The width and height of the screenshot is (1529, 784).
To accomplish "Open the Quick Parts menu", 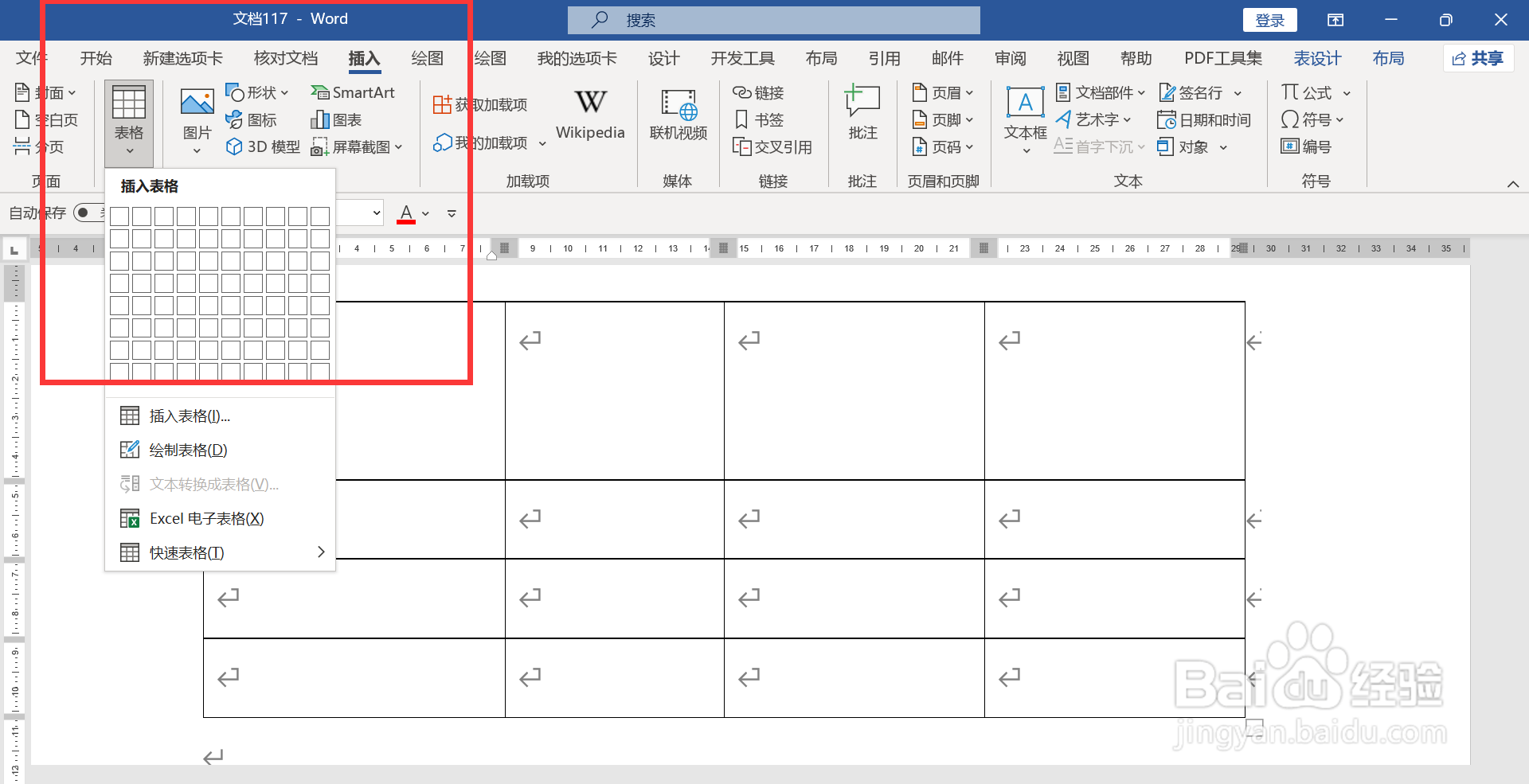I will tap(1100, 92).
